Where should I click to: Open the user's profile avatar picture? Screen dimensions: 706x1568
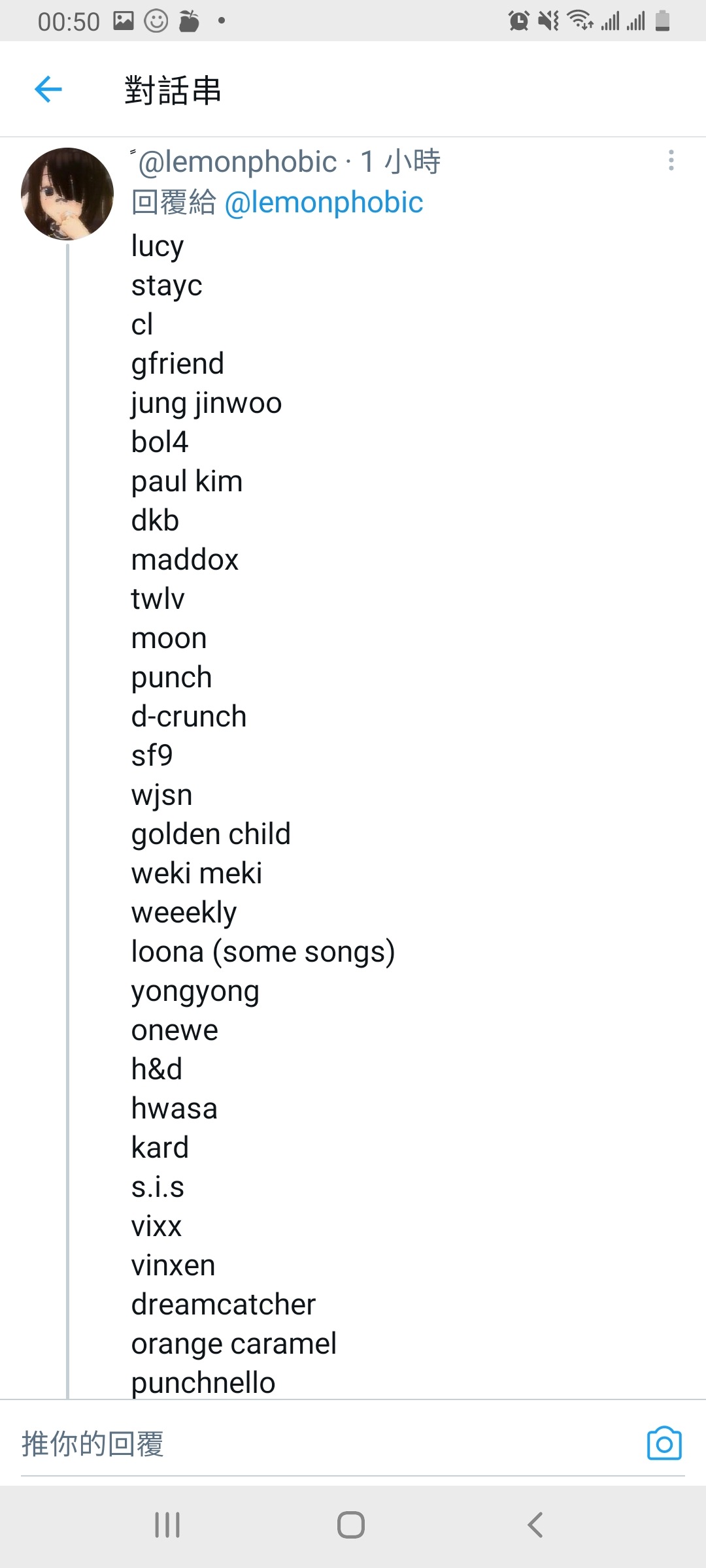(x=67, y=194)
